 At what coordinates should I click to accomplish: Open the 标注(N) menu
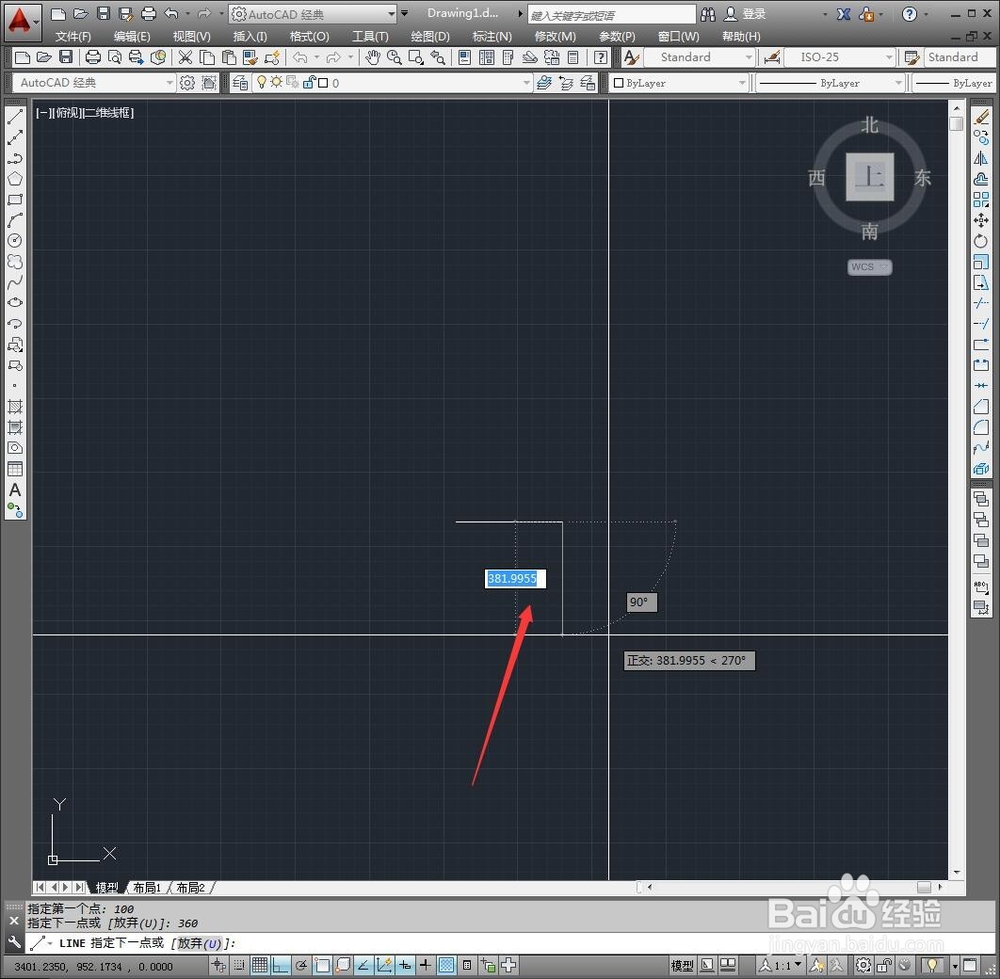(492, 36)
